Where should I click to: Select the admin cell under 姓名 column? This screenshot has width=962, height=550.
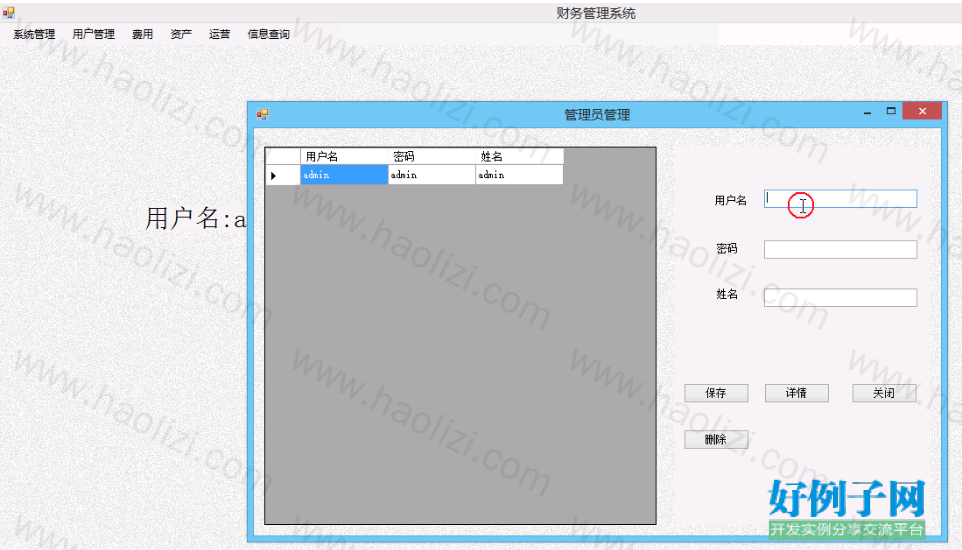tap(520, 175)
